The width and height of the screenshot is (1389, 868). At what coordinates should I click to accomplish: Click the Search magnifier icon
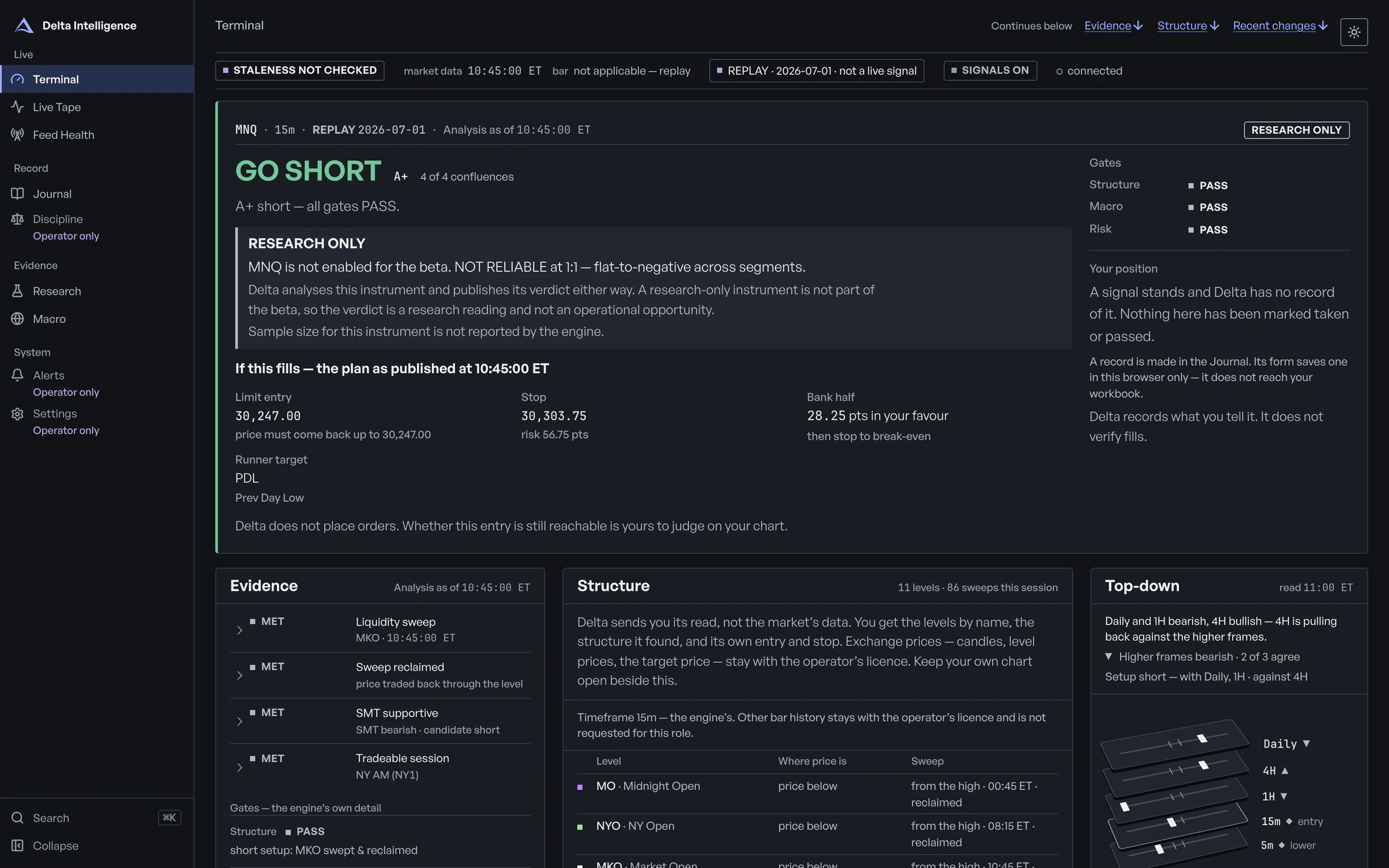[x=17, y=818]
